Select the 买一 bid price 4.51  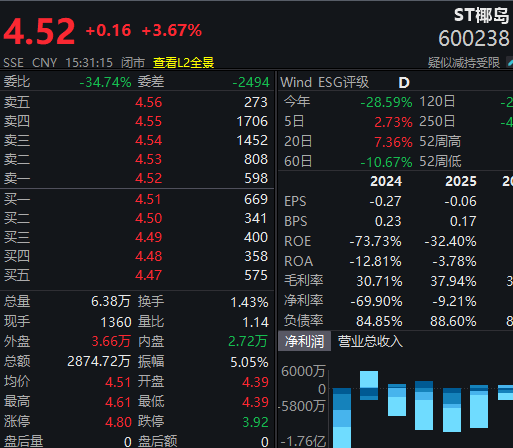(148, 199)
